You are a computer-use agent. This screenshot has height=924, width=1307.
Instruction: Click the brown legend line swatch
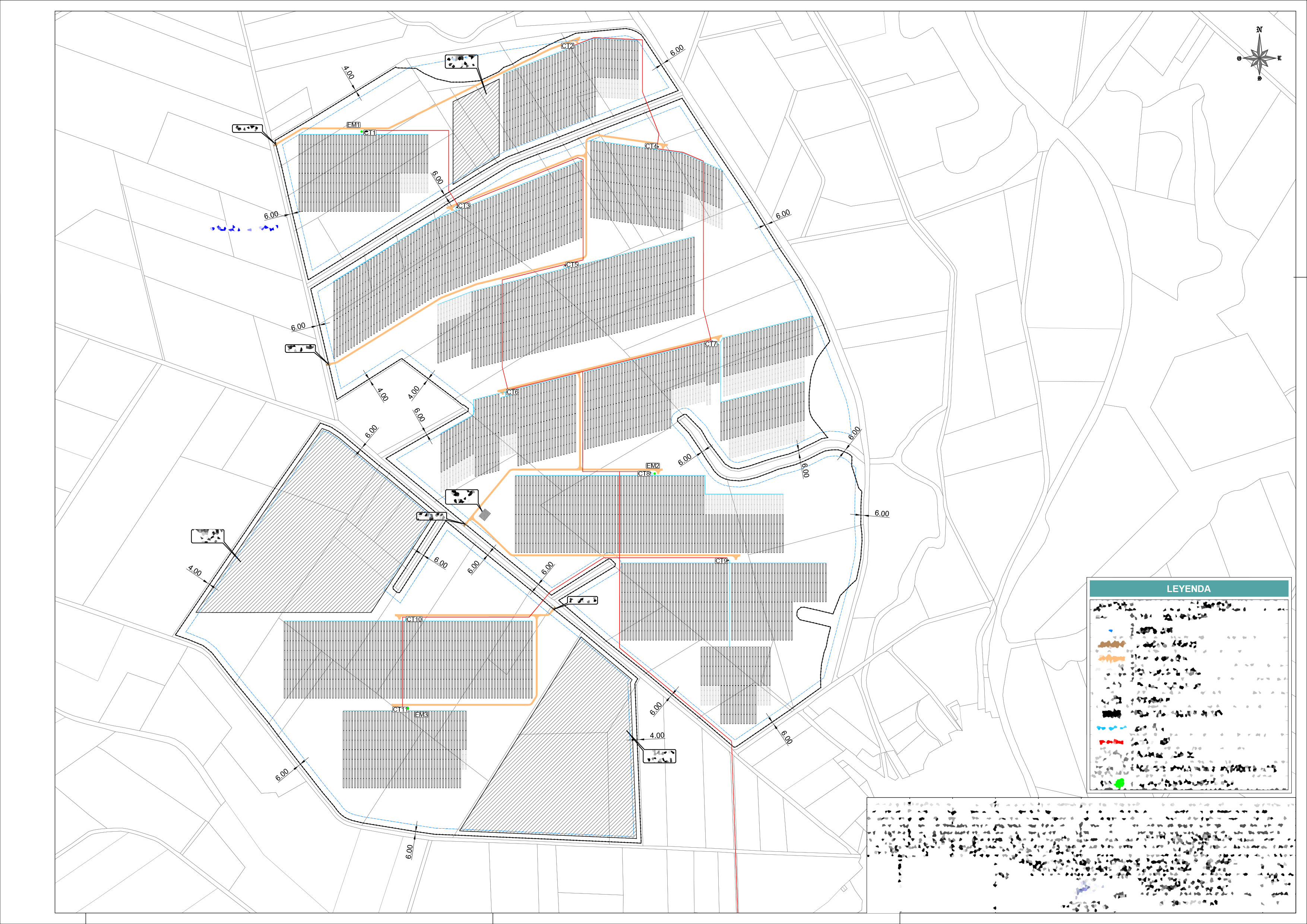coord(1112,645)
